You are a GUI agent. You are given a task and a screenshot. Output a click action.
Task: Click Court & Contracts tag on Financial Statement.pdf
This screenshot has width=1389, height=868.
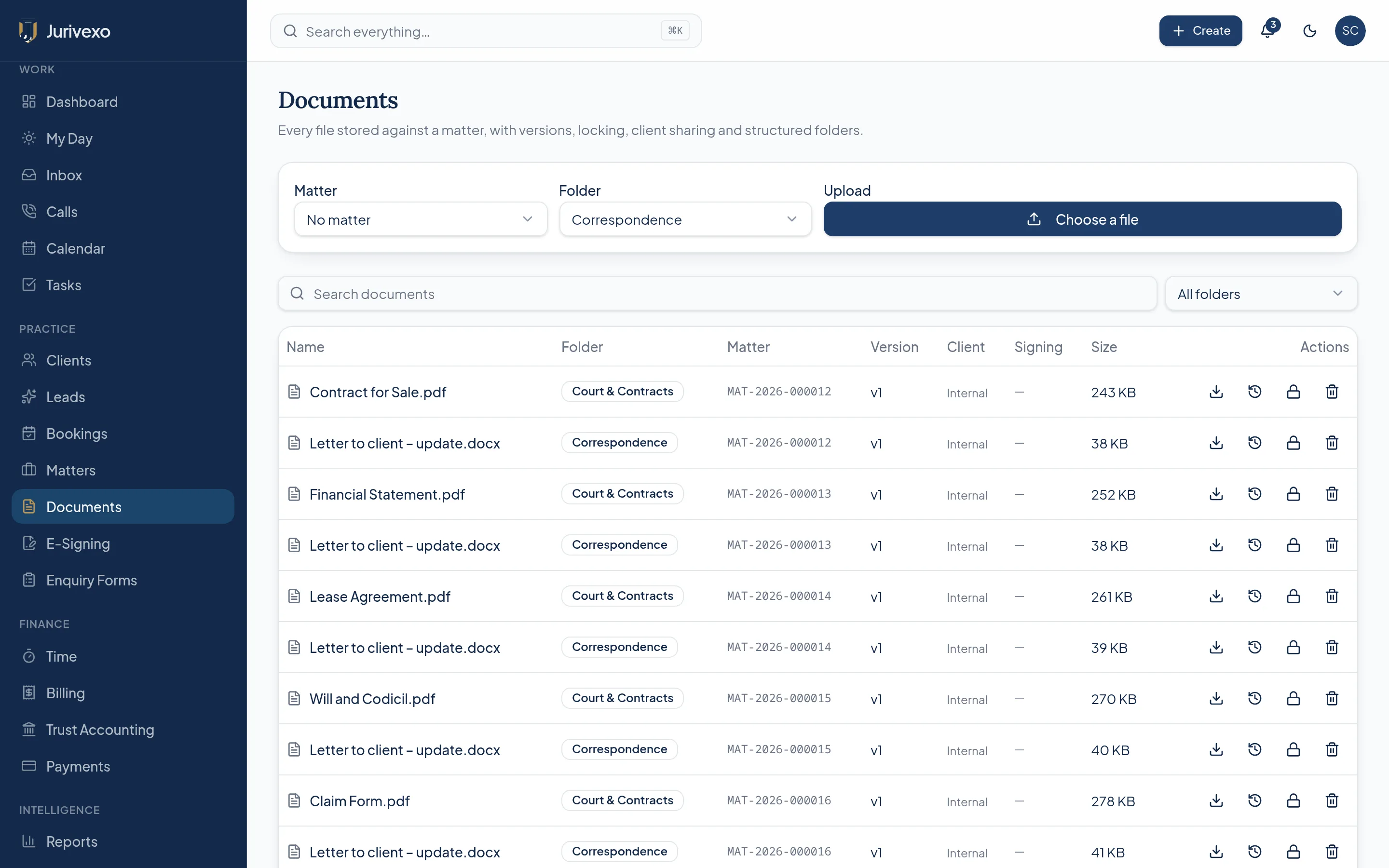click(x=622, y=494)
